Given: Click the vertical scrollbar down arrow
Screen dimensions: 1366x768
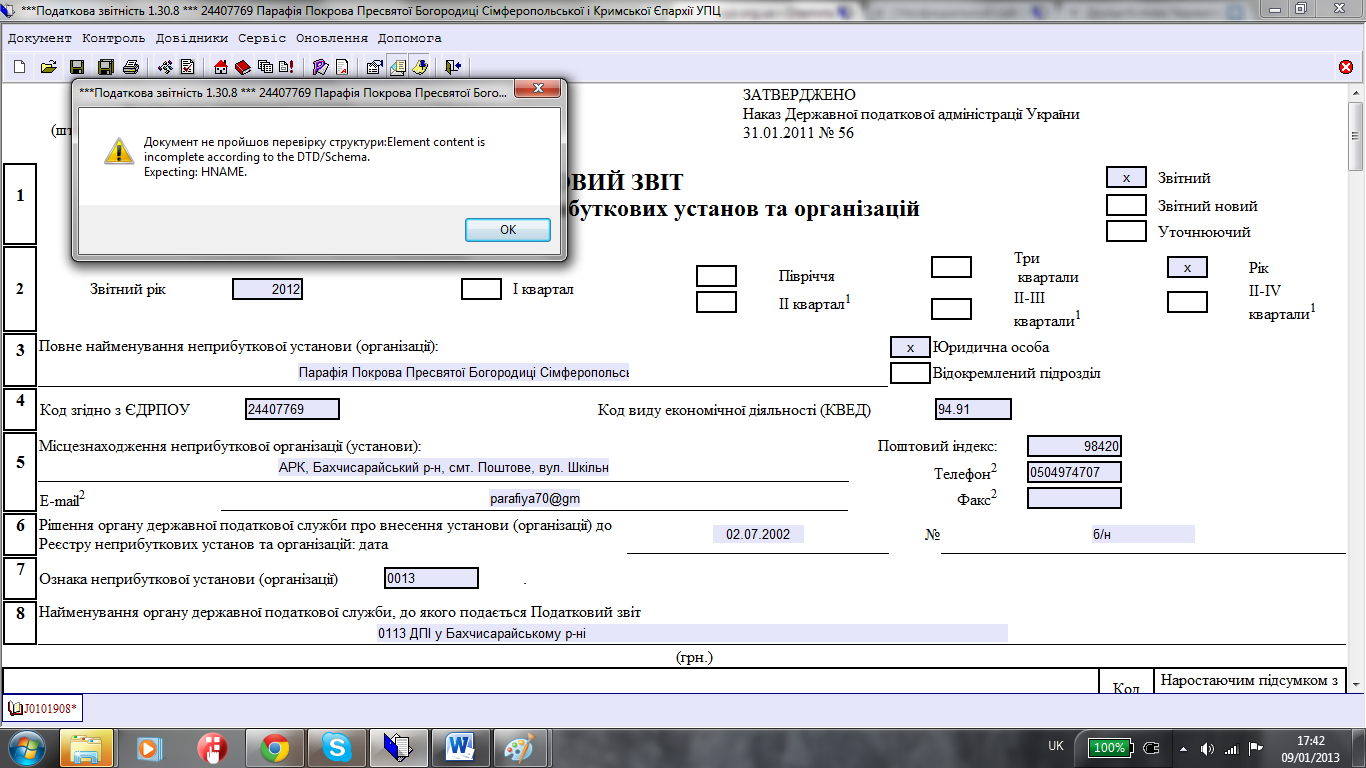Looking at the screenshot, I should click(x=1356, y=683).
